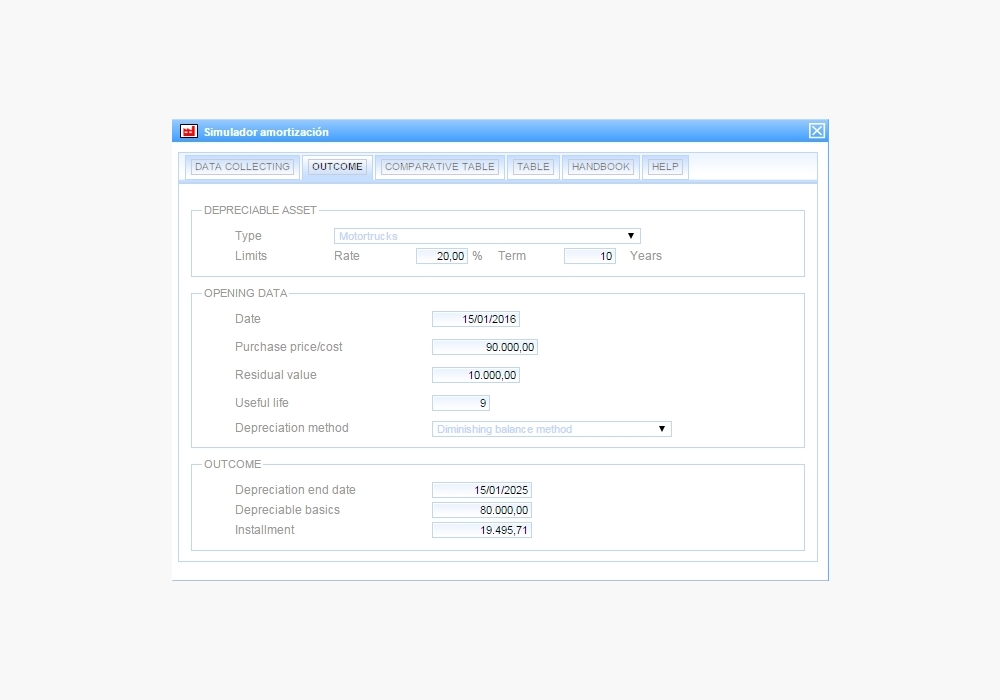Viewport: 1000px width, 700px height.
Task: Select the Purchase price/cost field
Action: coord(485,347)
